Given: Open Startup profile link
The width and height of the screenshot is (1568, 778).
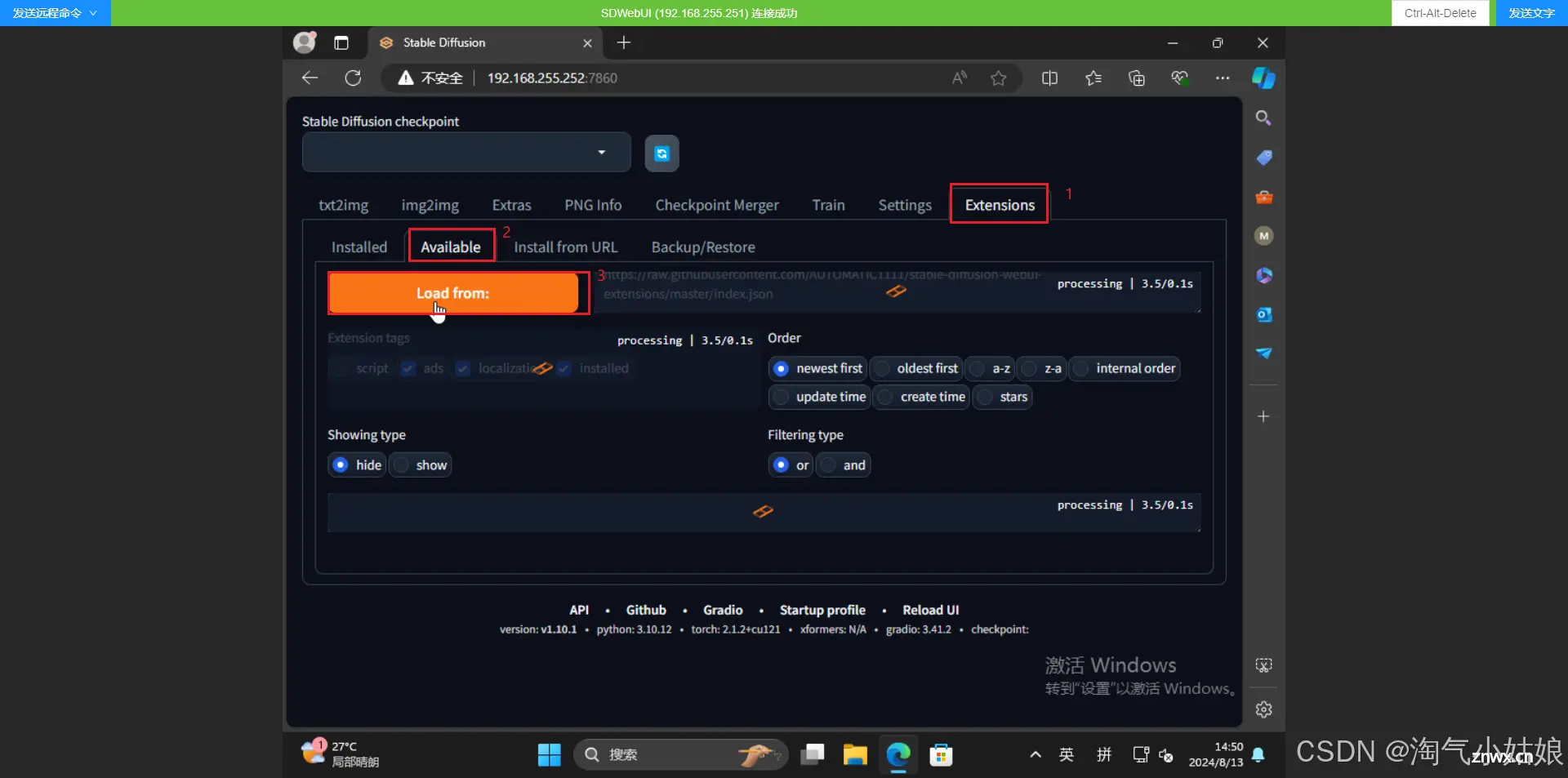Looking at the screenshot, I should (822, 610).
